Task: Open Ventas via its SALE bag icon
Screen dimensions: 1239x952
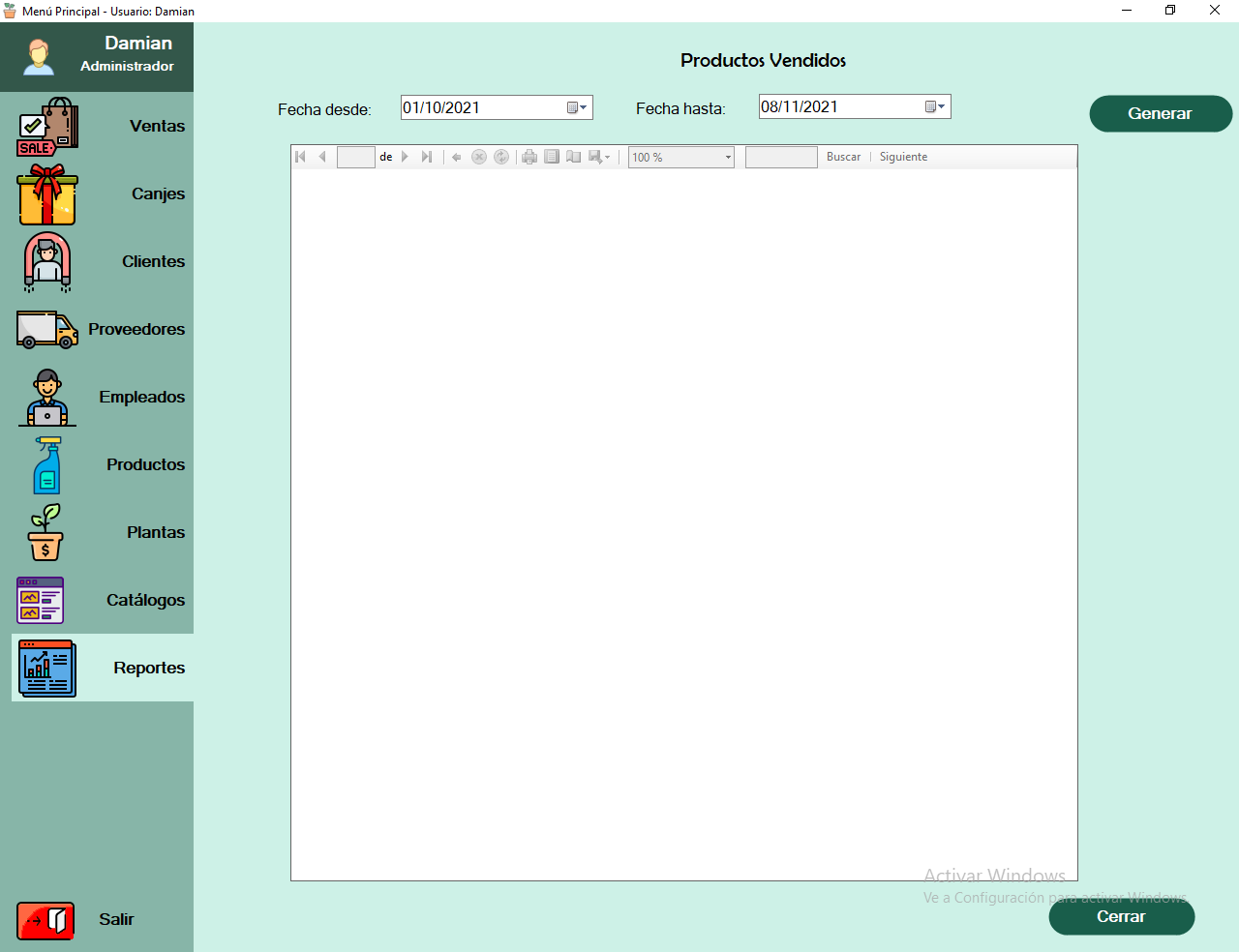Action: coord(47,127)
